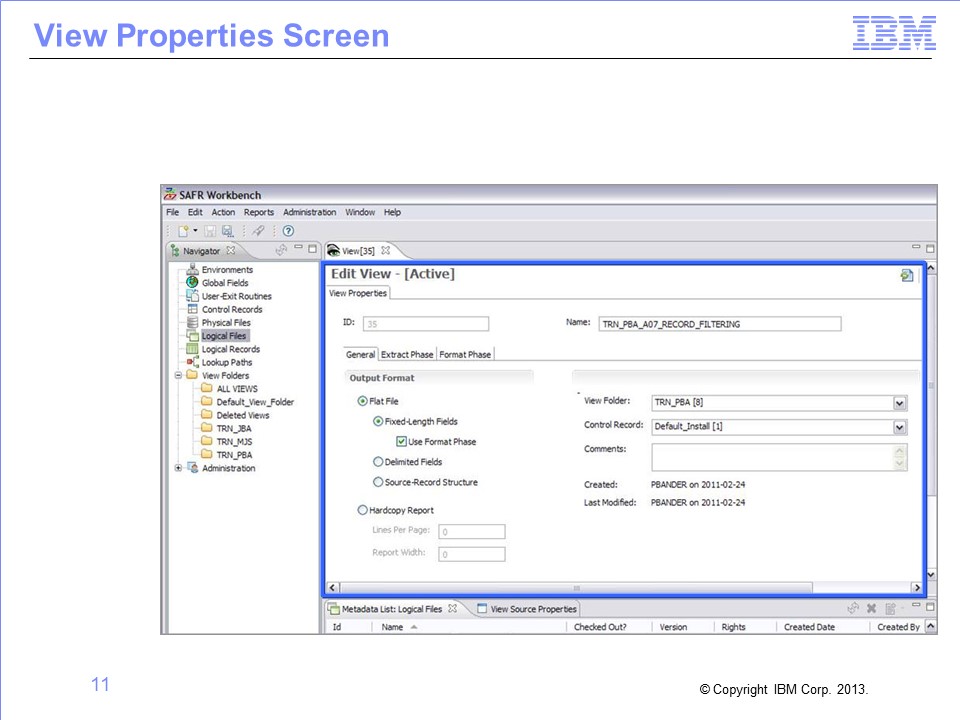The height and width of the screenshot is (720, 960).
Task: Select Physical Files in Navigator
Action: pyautogui.click(x=226, y=323)
